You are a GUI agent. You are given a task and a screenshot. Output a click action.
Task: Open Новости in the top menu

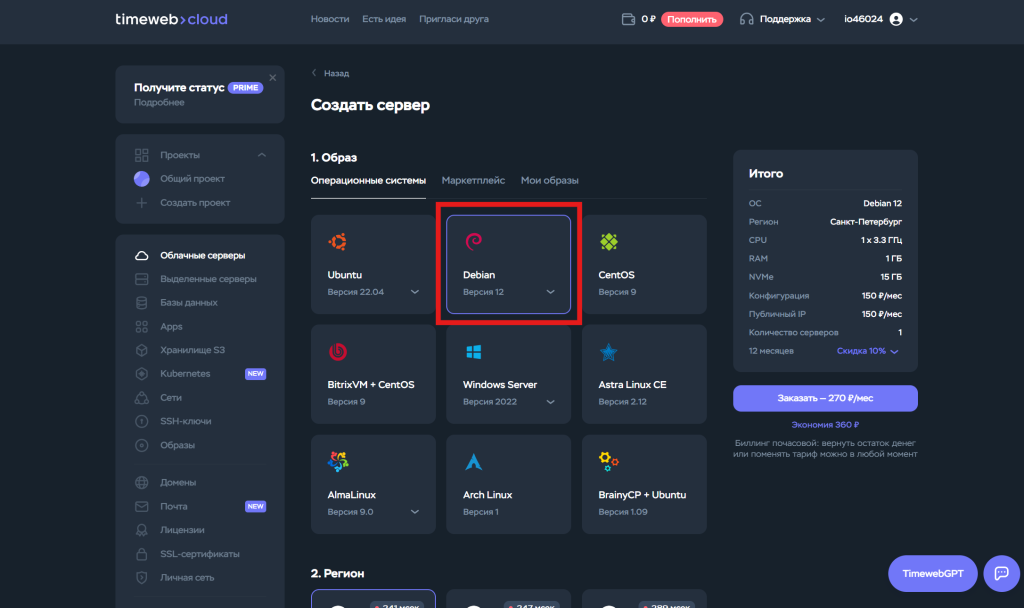click(330, 19)
